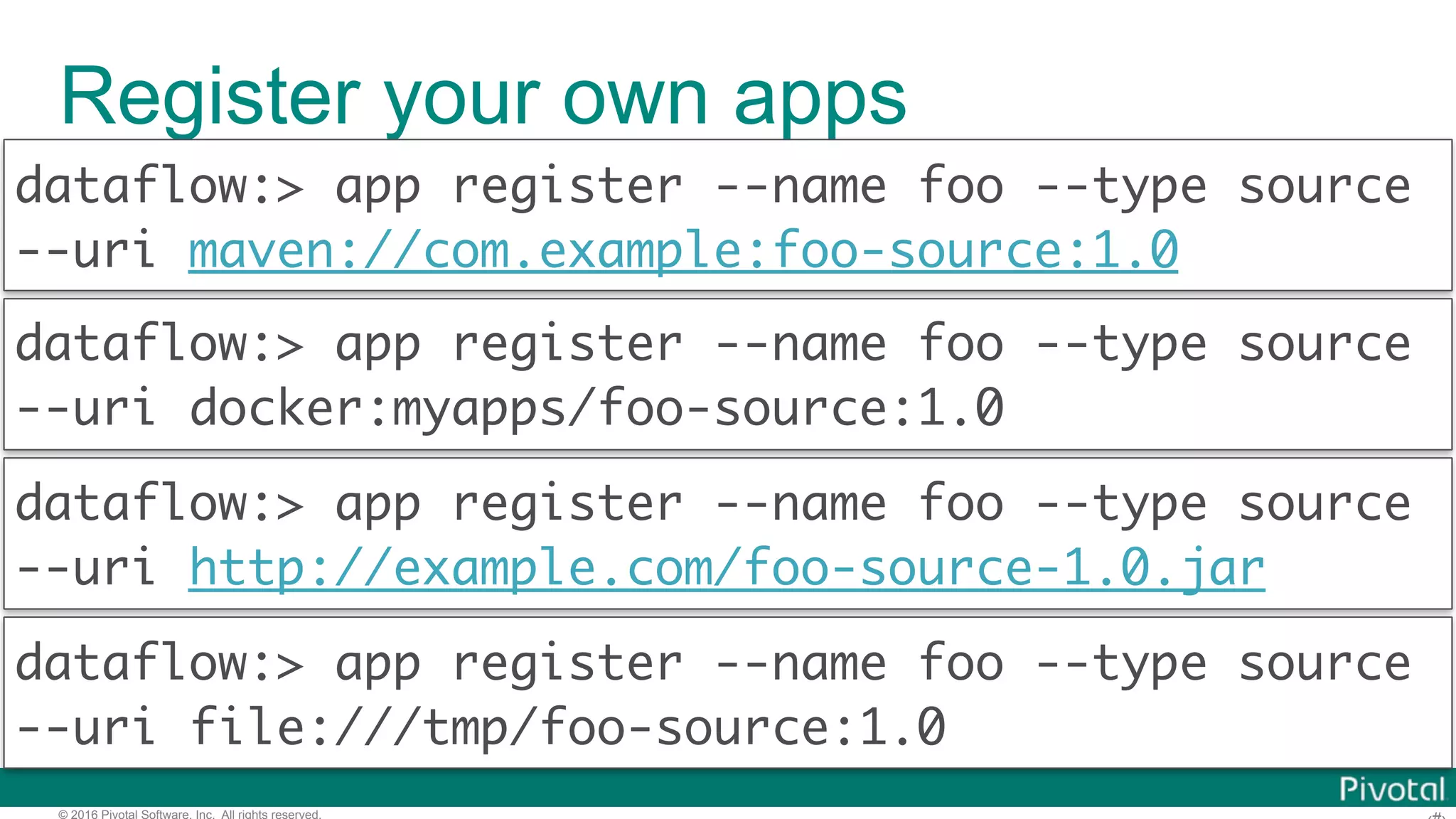Select '--name foo' in the docker command box
The image size is (1456, 819).
coord(859,345)
